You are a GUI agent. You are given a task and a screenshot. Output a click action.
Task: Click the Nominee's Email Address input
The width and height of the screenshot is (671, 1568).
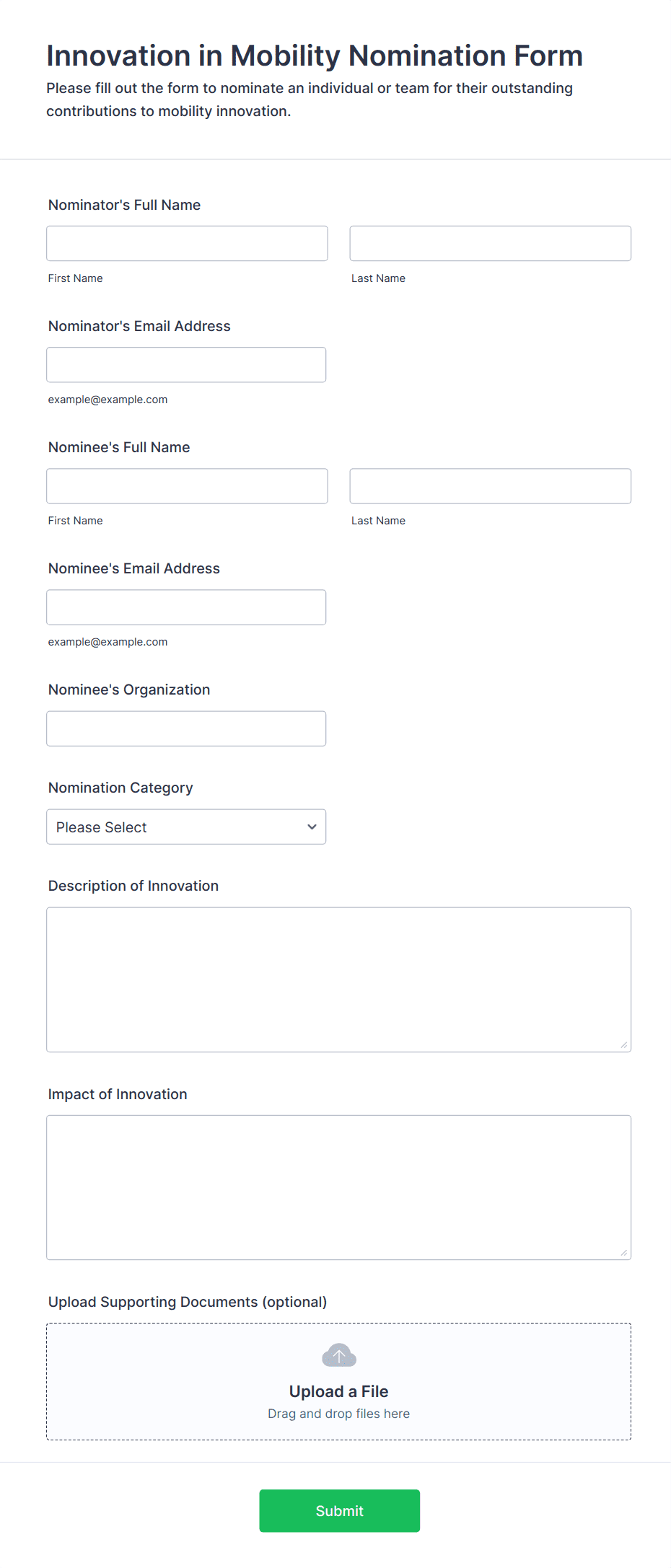point(186,607)
